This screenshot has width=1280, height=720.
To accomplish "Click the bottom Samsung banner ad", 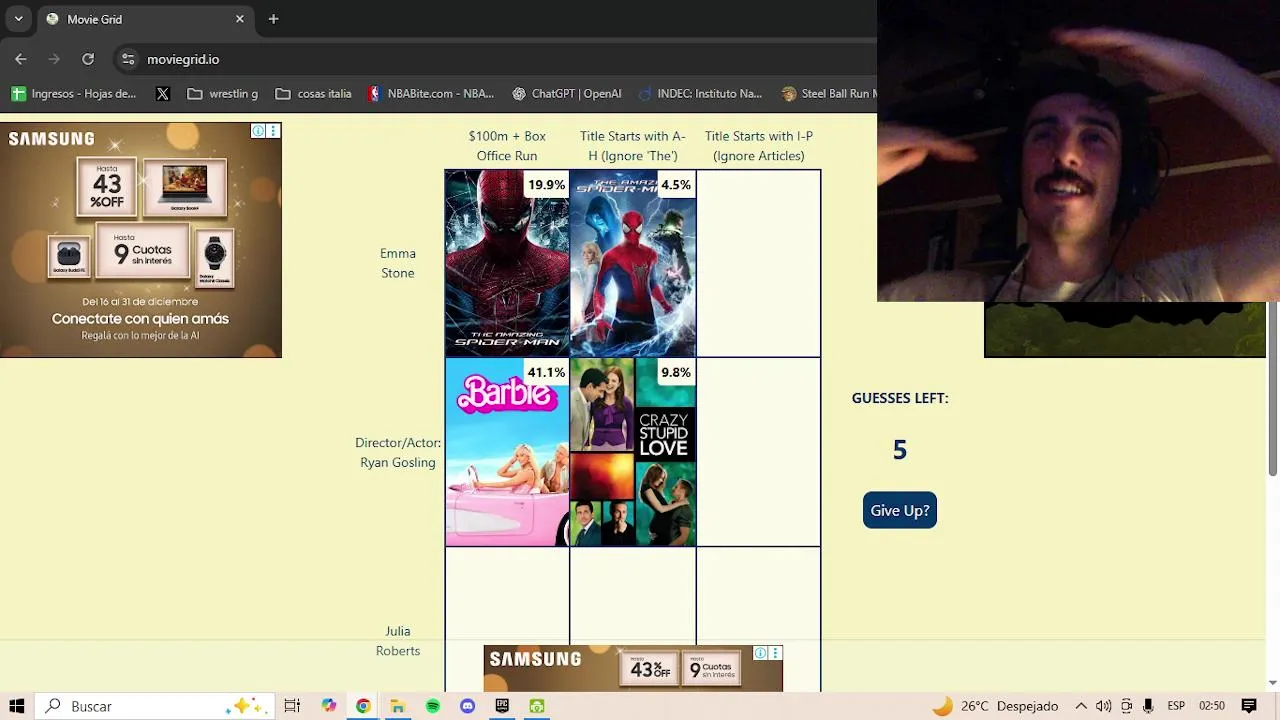I will [633, 668].
